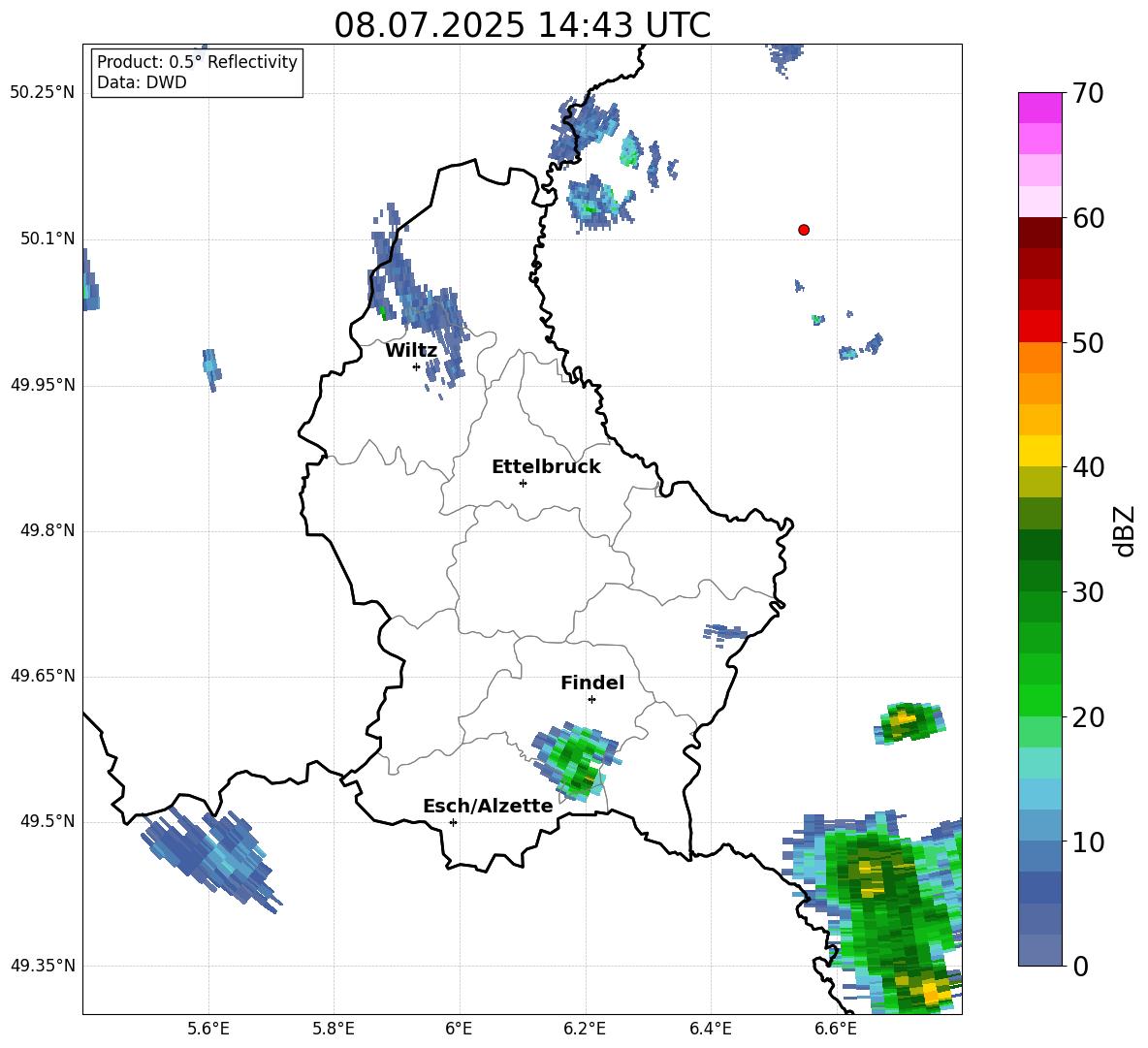Screen dimensions: 1148x1048
Task: Click the Findel station cross marker
Action: click(591, 700)
